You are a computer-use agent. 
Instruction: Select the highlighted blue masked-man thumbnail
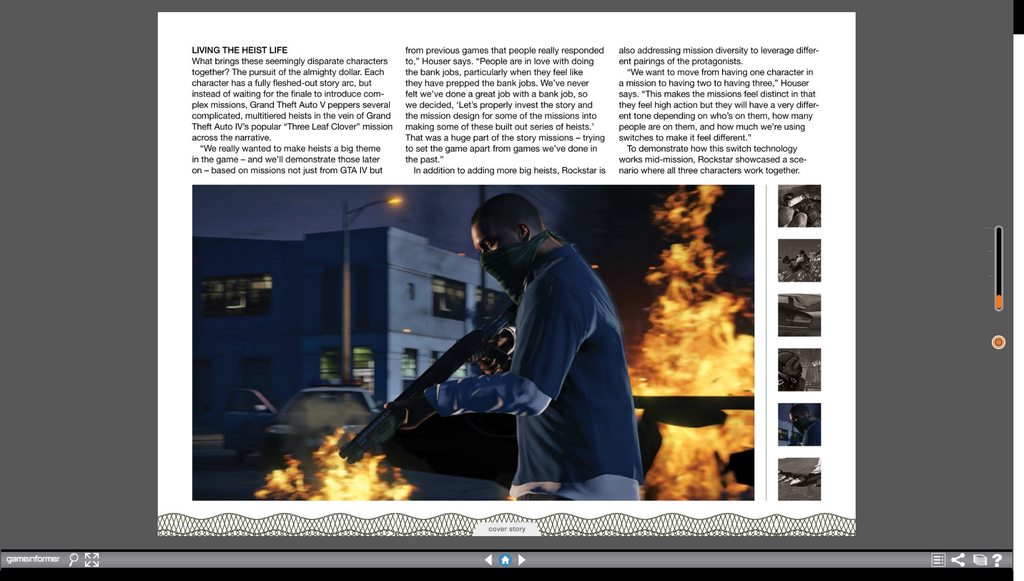tap(799, 424)
